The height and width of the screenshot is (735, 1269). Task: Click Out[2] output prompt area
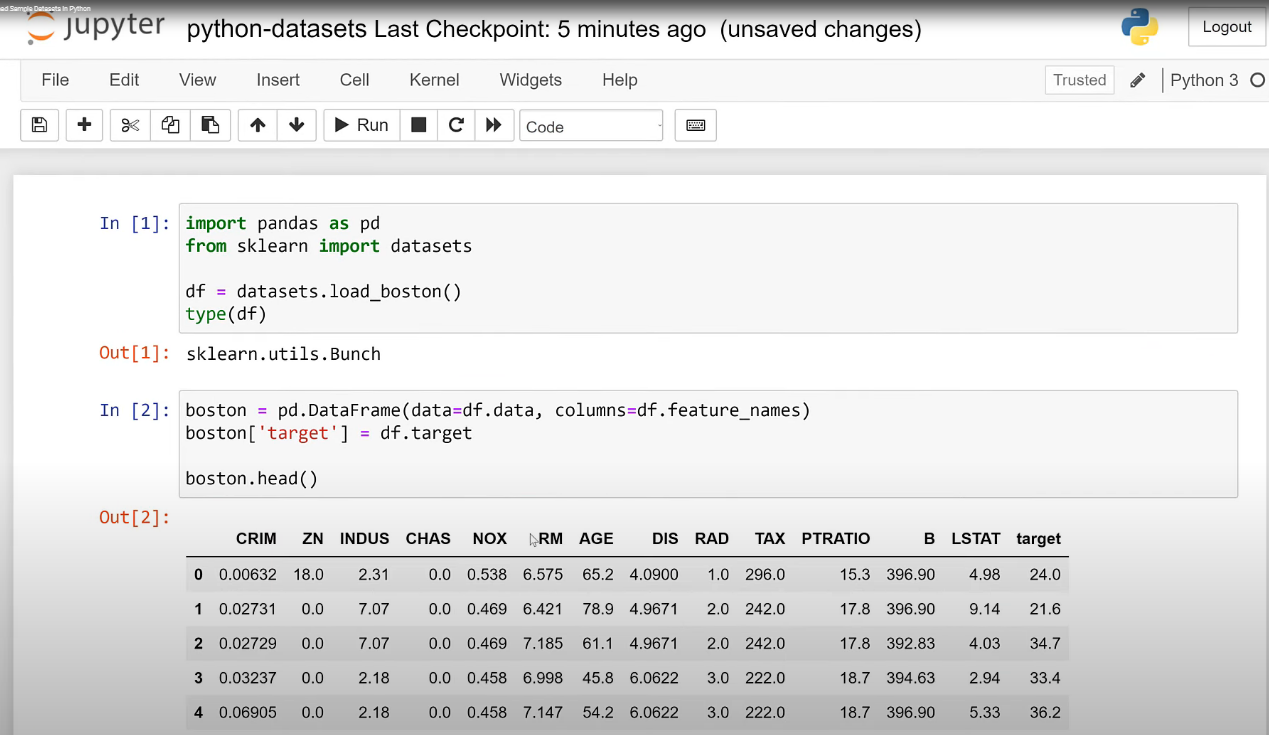coord(135,517)
